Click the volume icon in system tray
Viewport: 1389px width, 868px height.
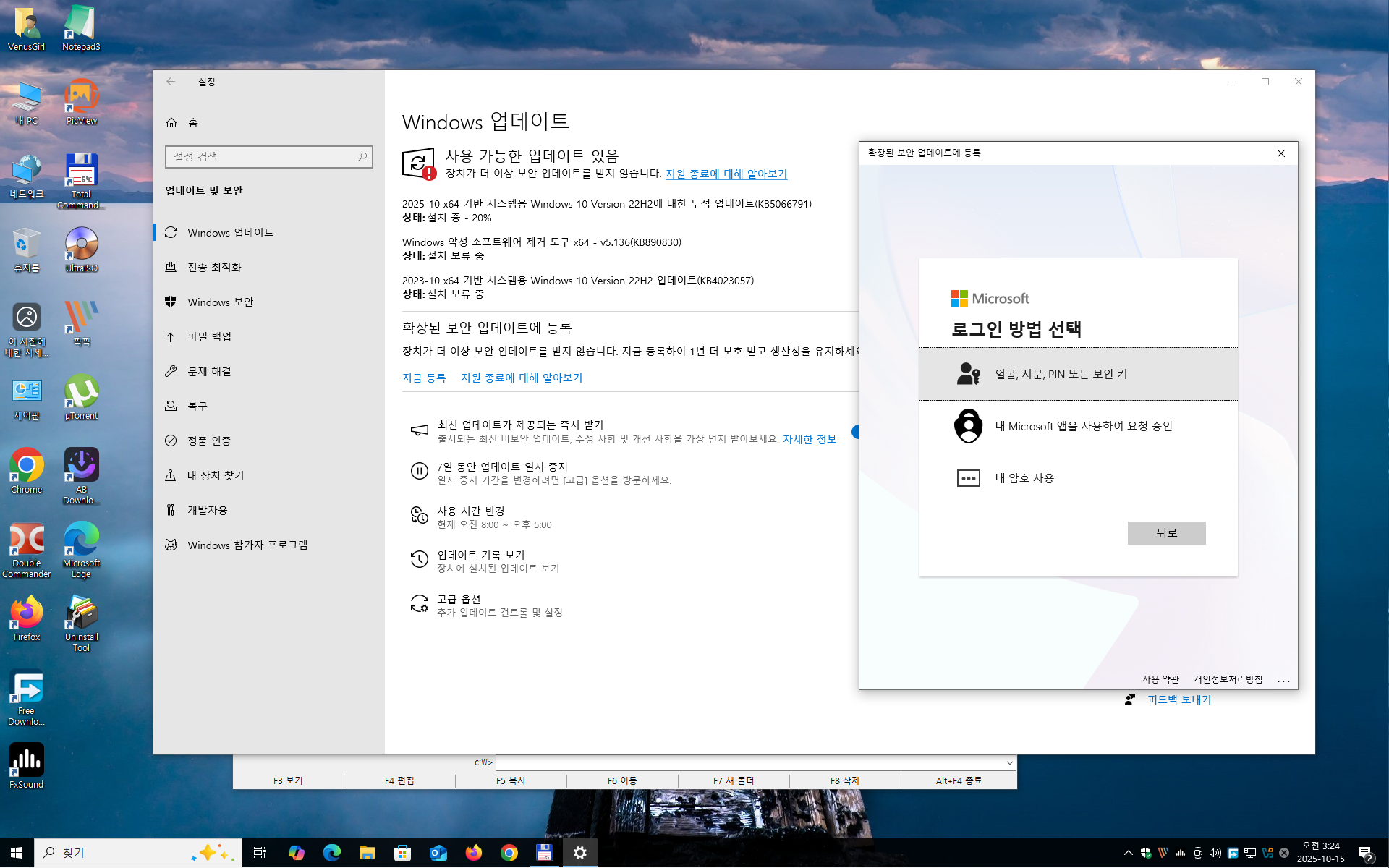click(1215, 853)
